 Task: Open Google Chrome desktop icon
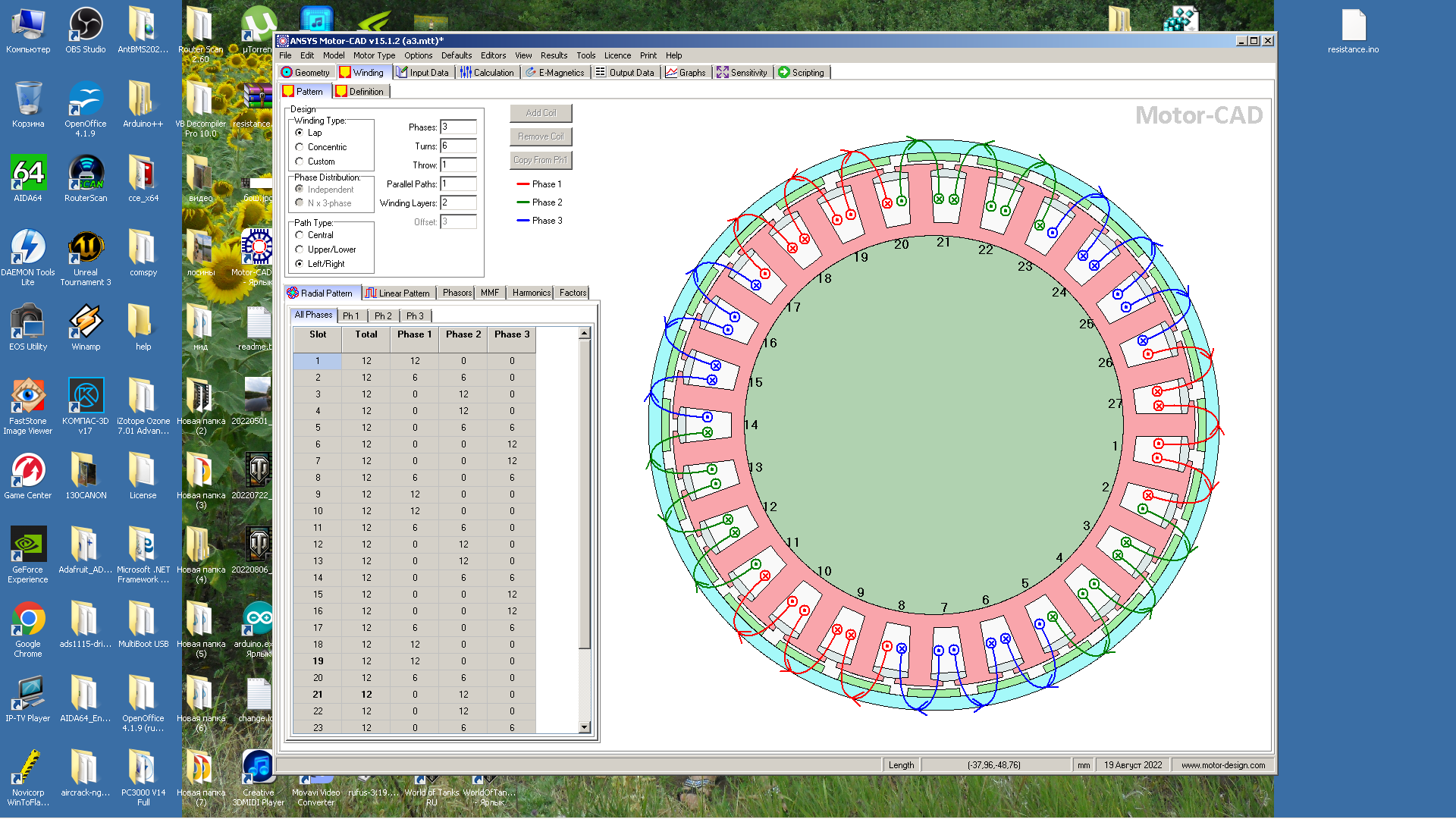click(28, 629)
